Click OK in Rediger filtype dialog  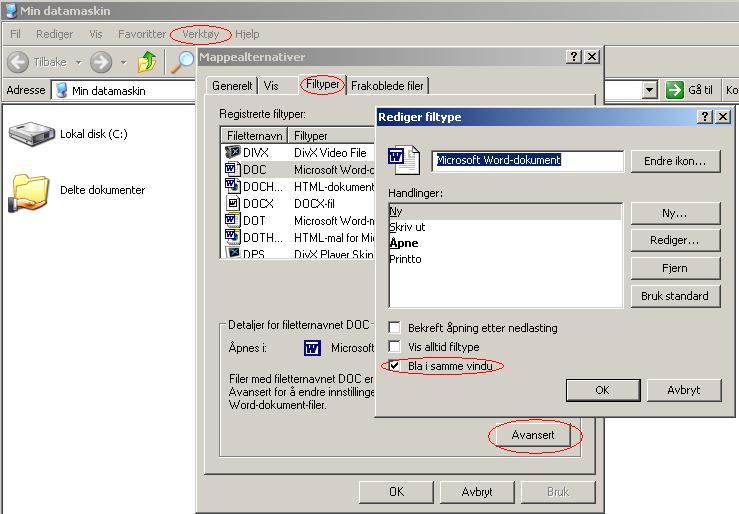(x=603, y=390)
